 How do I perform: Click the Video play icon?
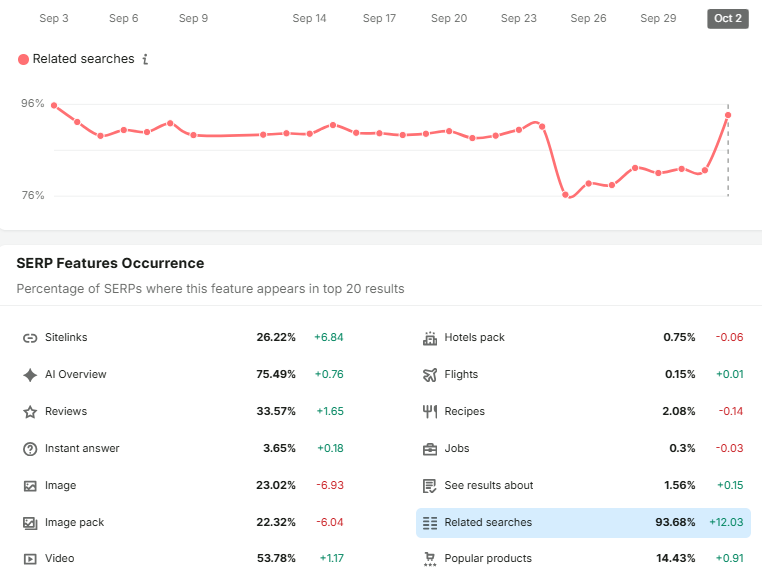(x=30, y=559)
